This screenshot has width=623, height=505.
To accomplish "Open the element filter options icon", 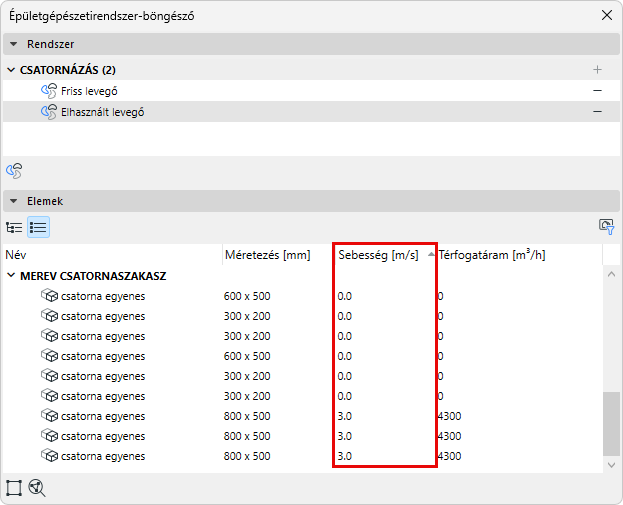I will click(x=606, y=227).
